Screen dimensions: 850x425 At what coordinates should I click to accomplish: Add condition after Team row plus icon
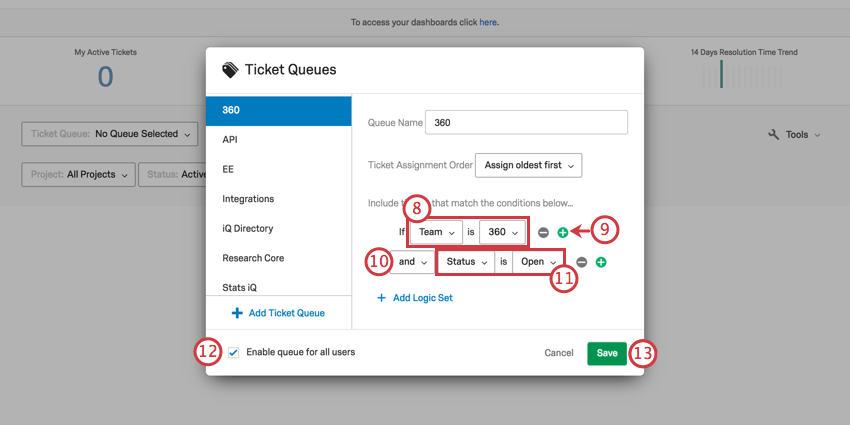(562, 232)
